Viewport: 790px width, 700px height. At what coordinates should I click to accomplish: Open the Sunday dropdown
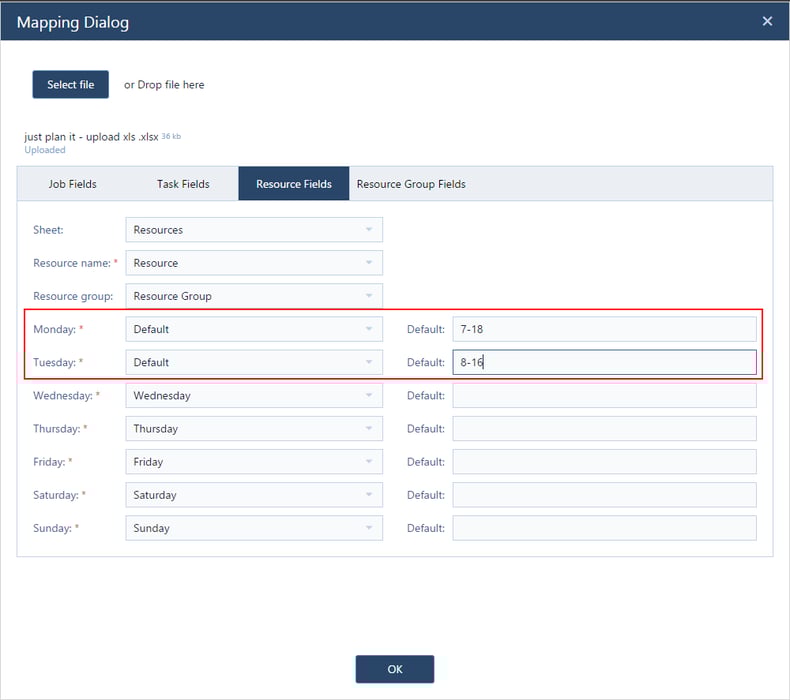(253, 528)
